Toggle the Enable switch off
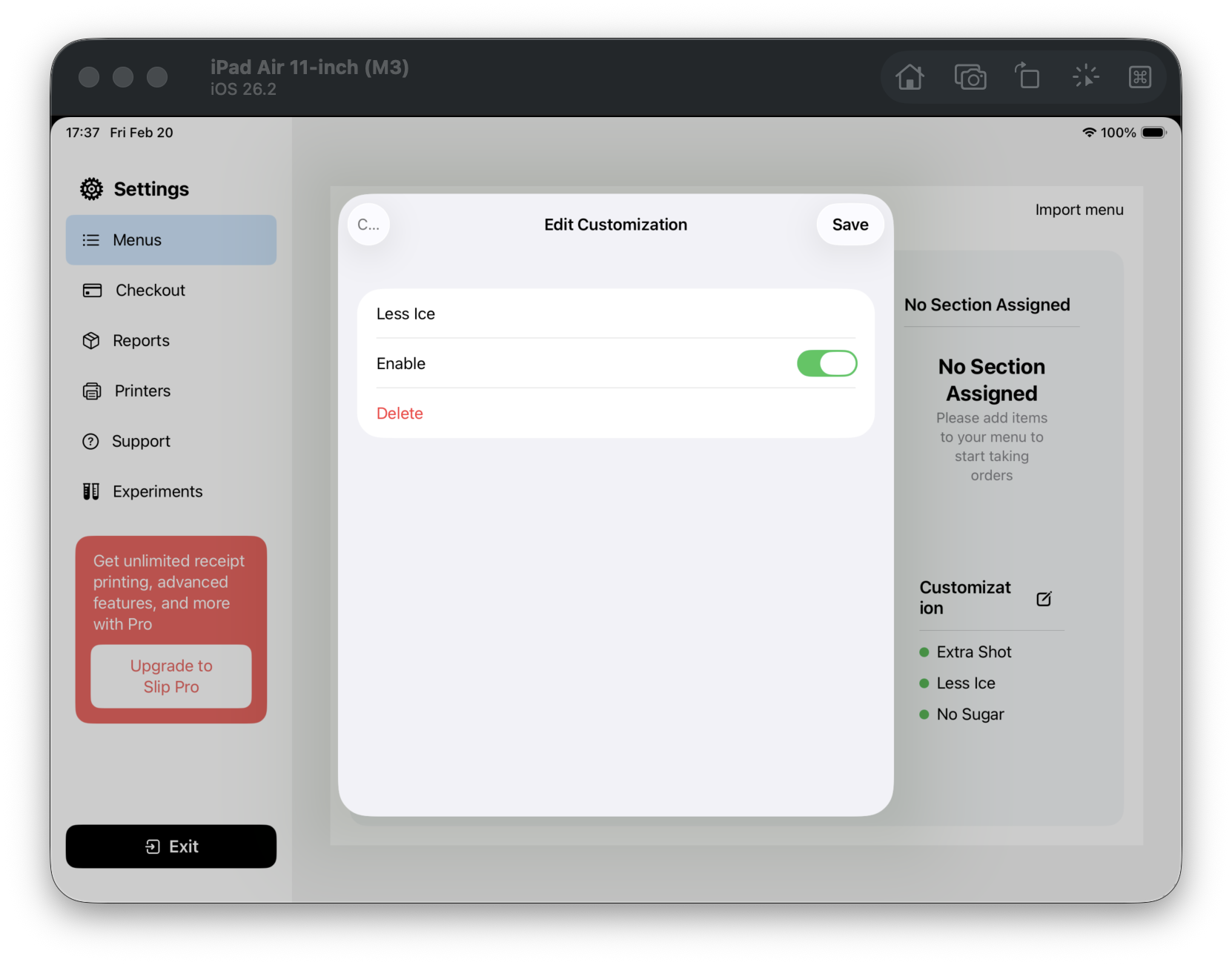 point(827,364)
